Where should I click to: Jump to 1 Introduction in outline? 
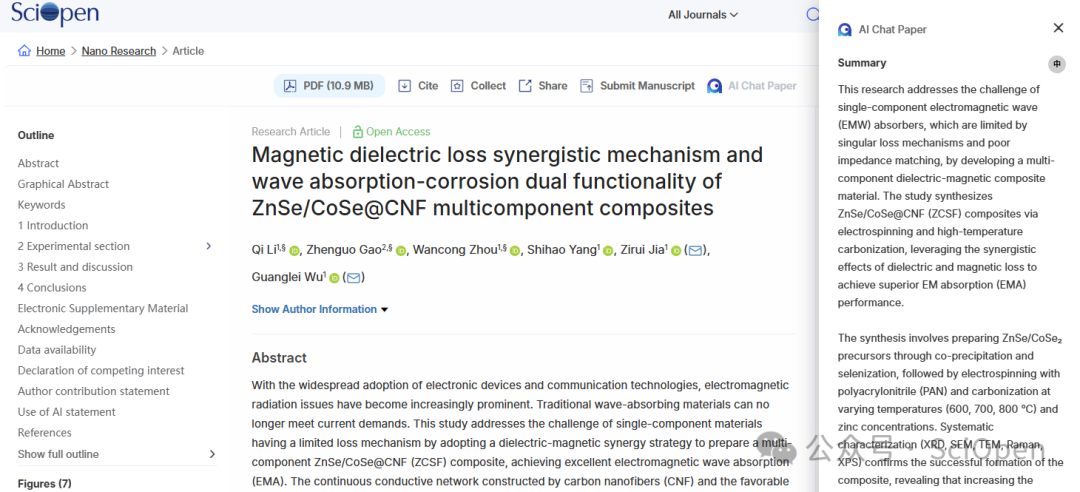click(53, 225)
